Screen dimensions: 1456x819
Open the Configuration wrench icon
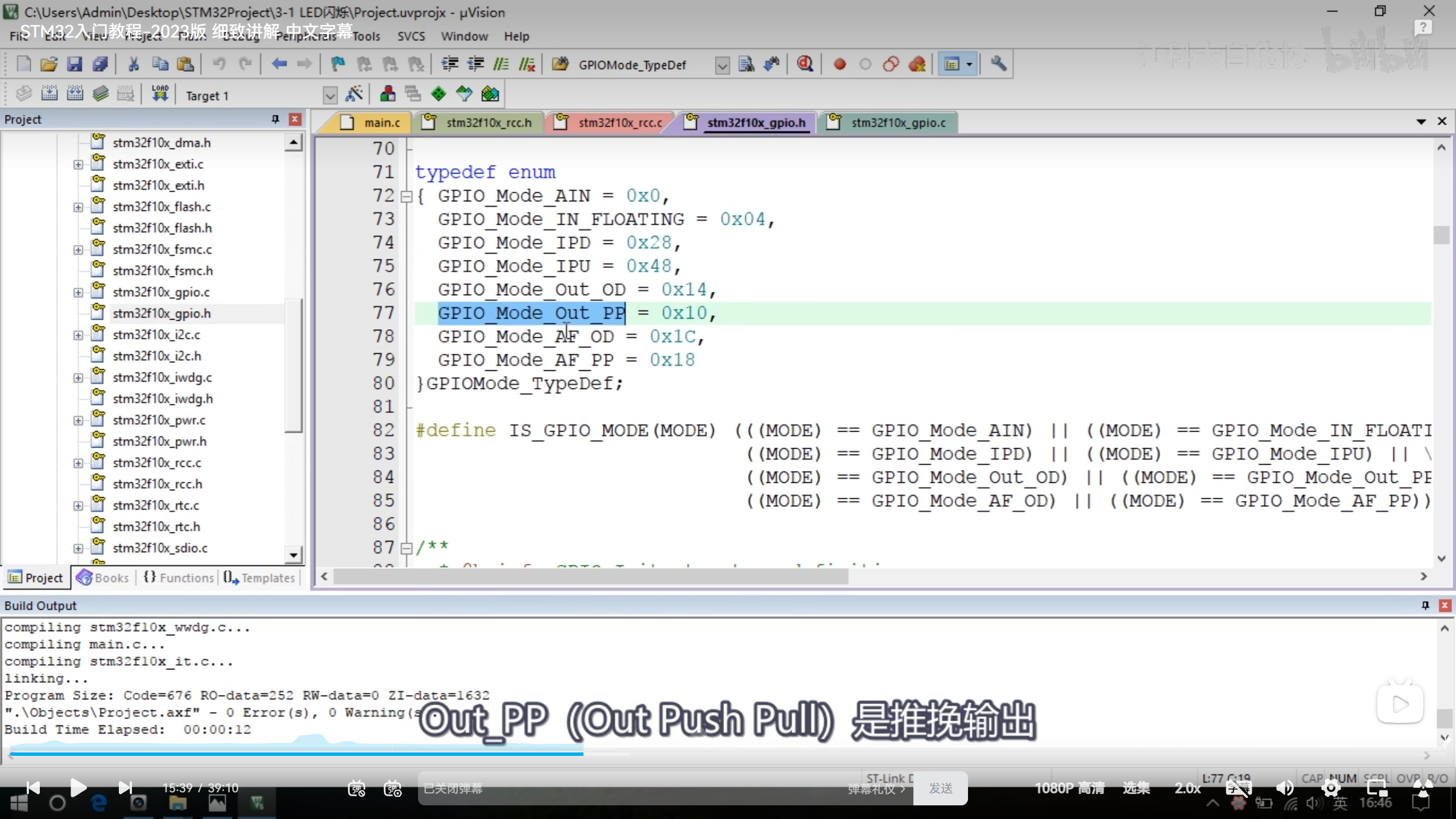[x=998, y=64]
